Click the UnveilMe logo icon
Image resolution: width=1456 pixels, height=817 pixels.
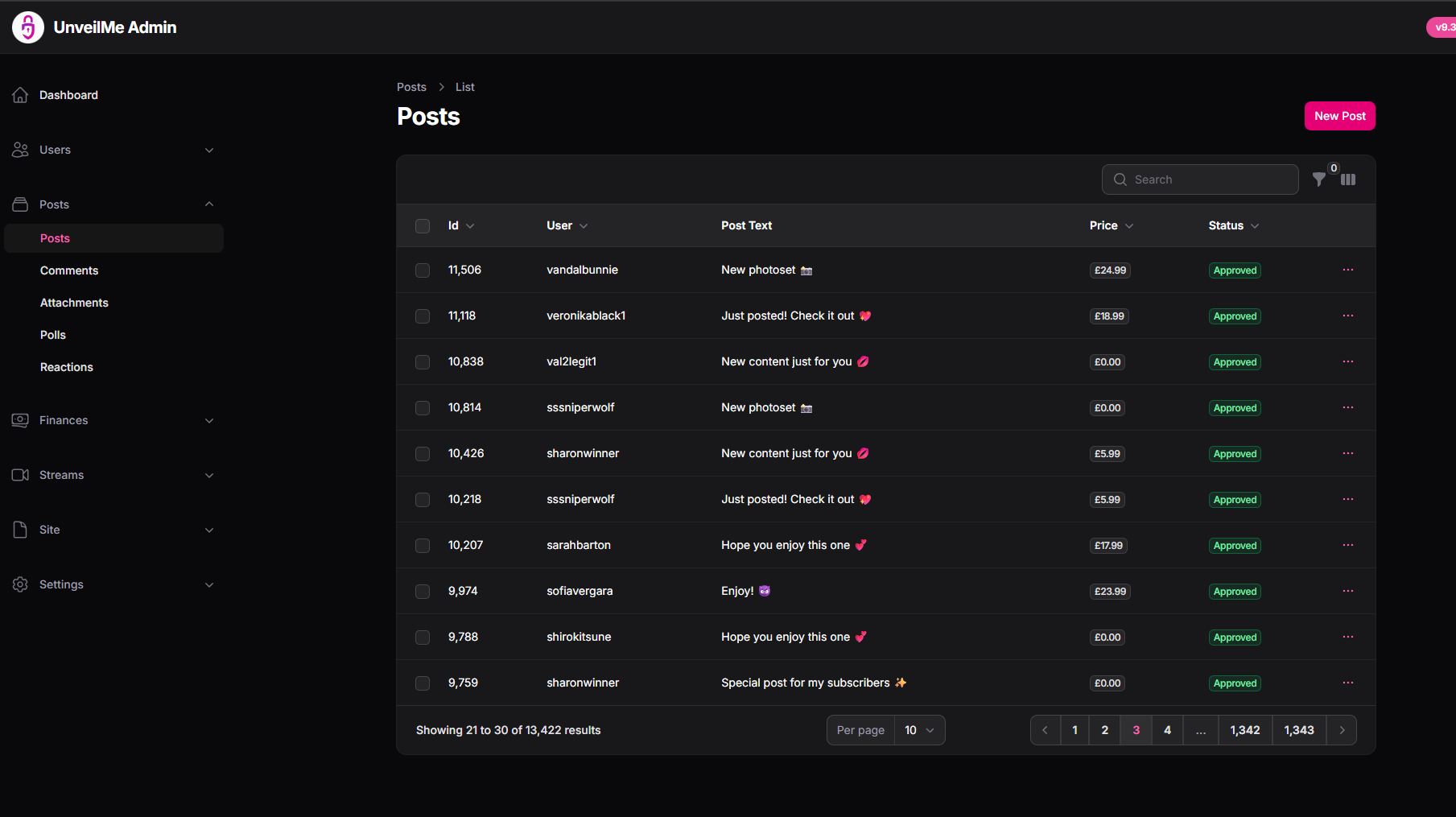28,27
